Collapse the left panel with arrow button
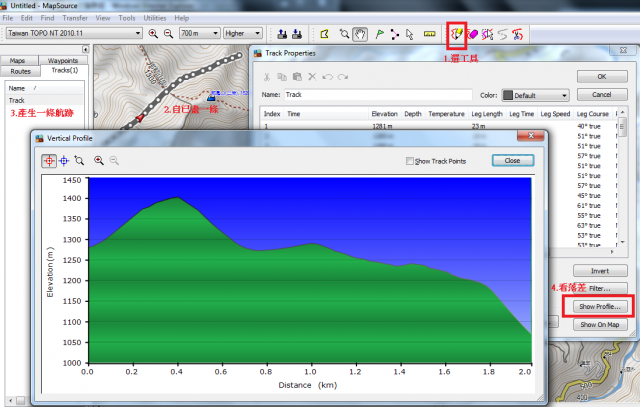The height and width of the screenshot is (407, 640). coord(85,49)
